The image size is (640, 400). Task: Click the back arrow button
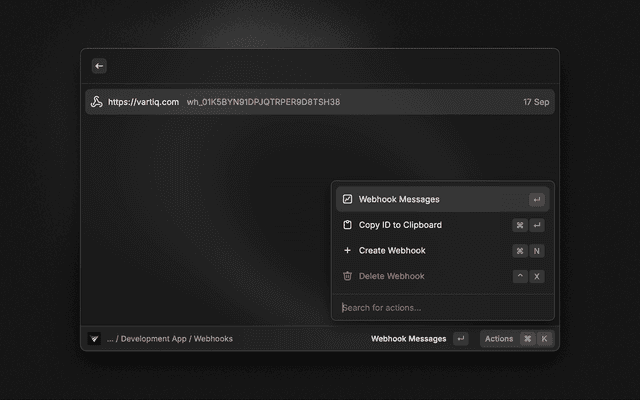click(x=99, y=66)
